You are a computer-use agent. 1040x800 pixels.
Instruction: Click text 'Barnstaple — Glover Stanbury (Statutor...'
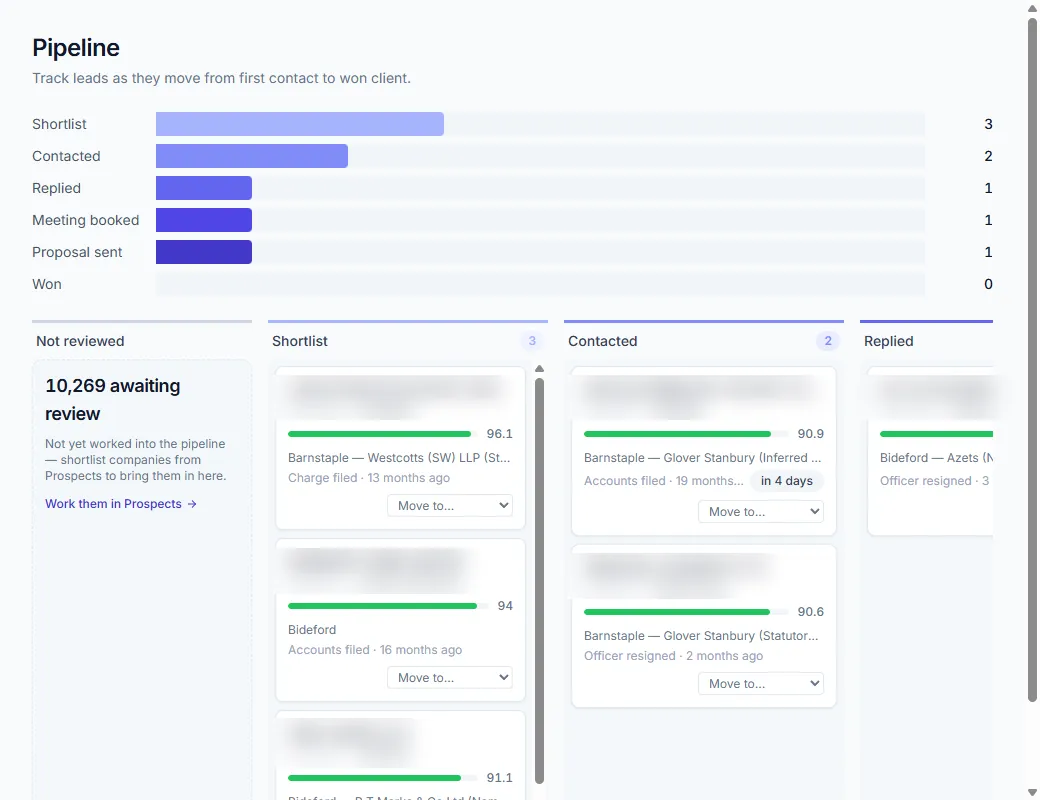pos(701,635)
